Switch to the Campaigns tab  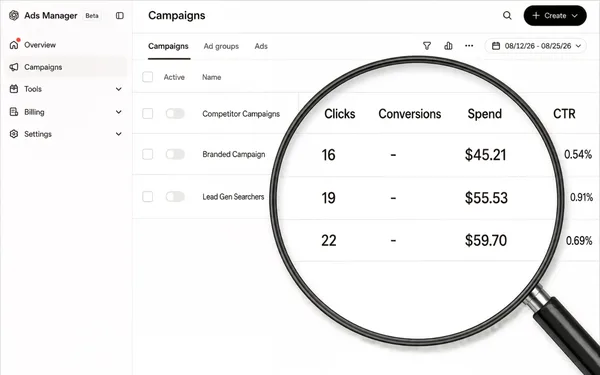(168, 46)
